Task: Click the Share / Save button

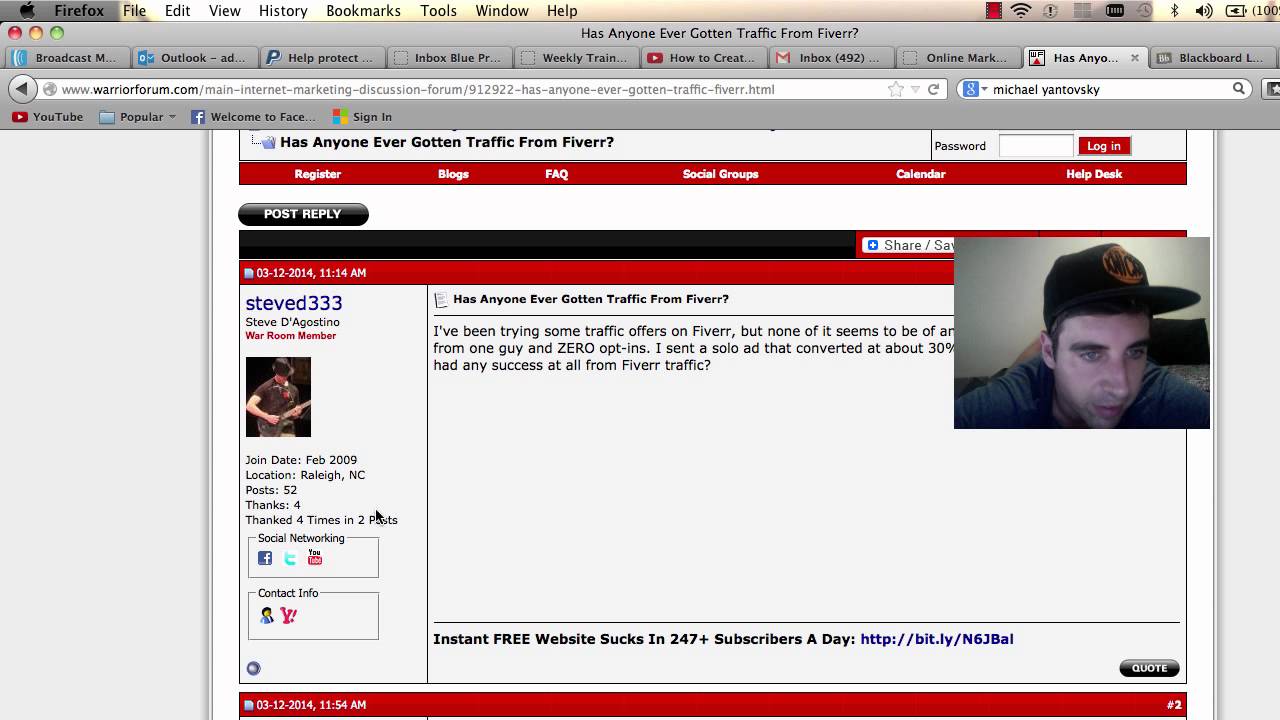Action: pos(909,245)
